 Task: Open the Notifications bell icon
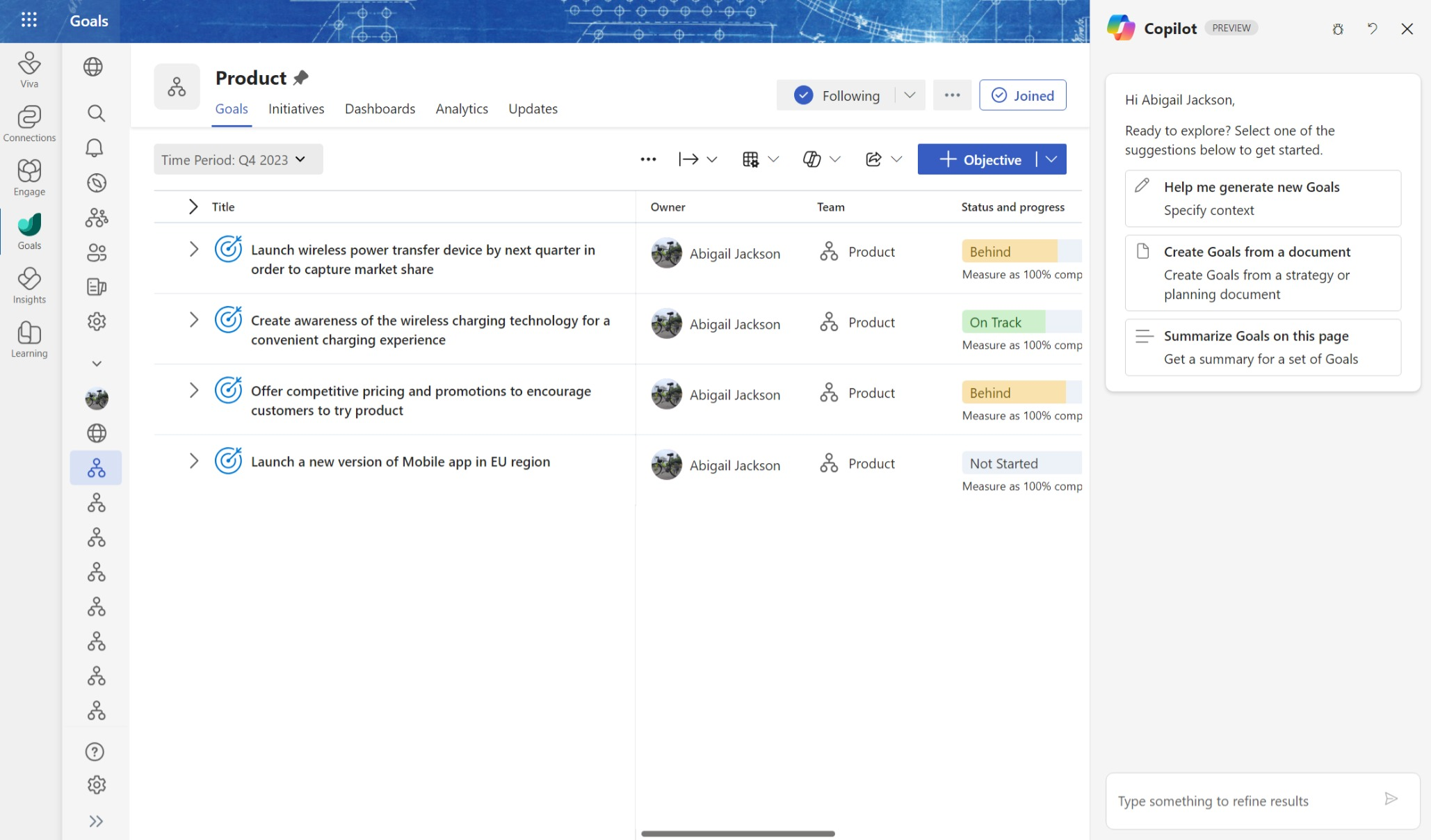tap(96, 148)
